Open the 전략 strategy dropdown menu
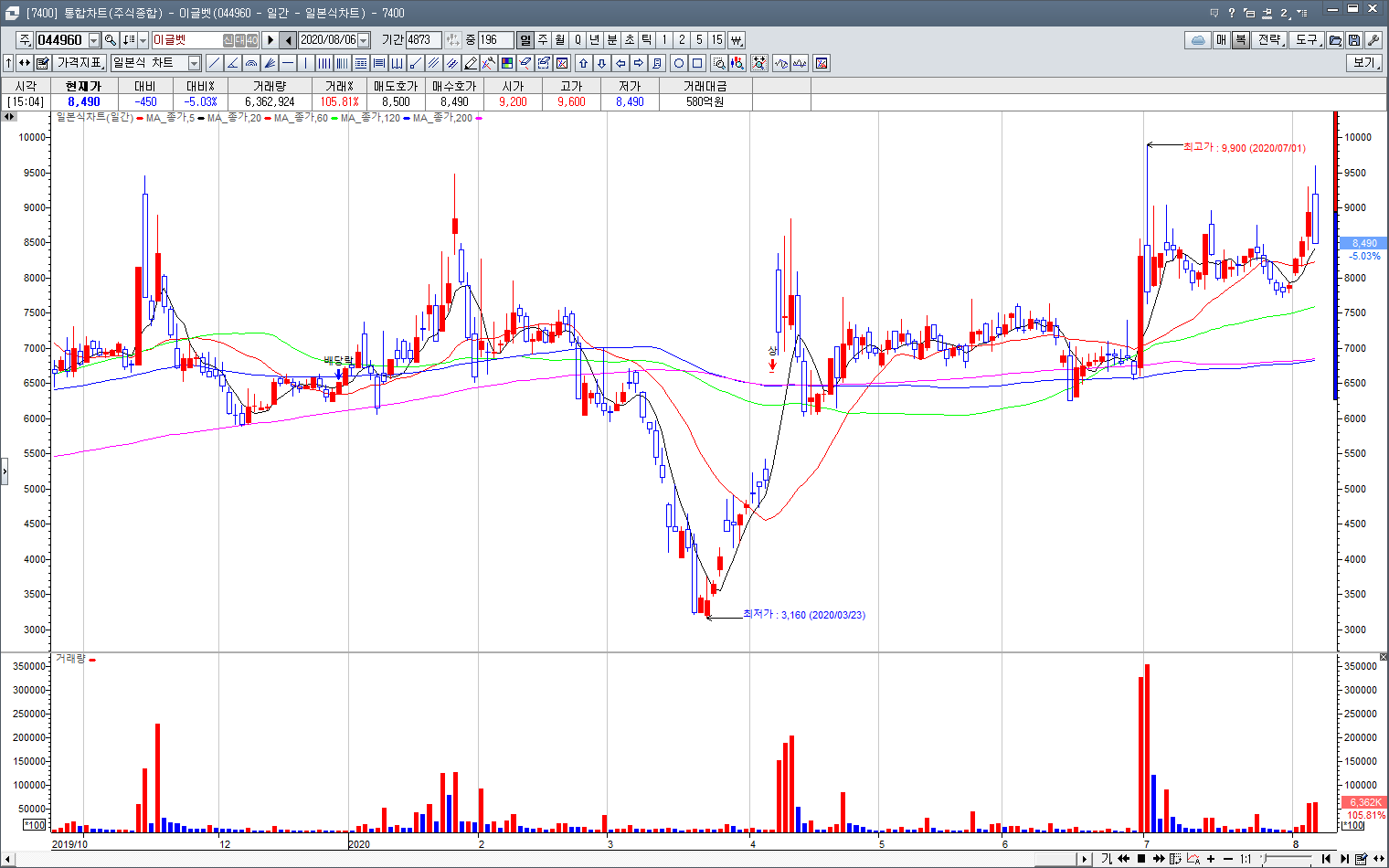Screen dimensions: 1389x868 point(1270,40)
